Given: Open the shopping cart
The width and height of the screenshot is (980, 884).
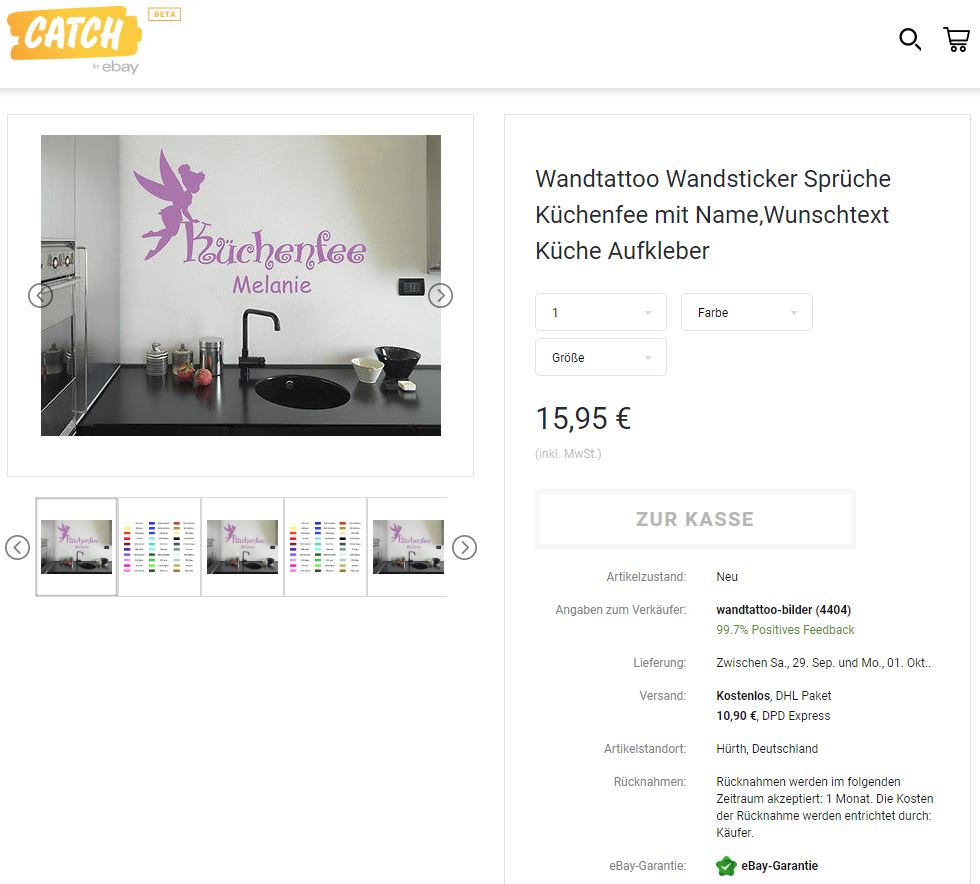Looking at the screenshot, I should pos(956,39).
